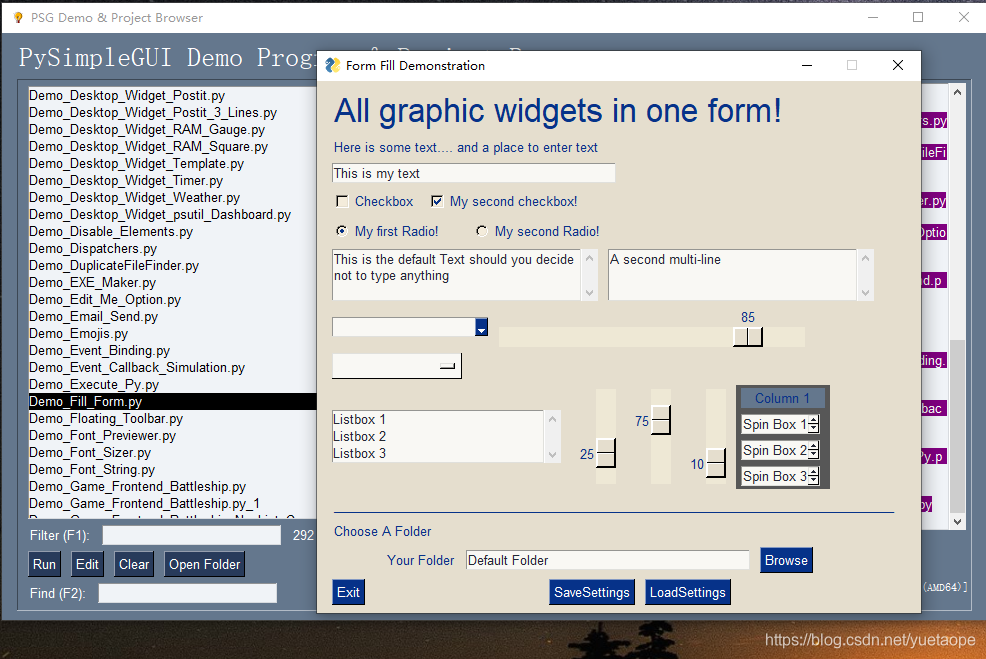
Task: Open the combo box dropdown arrow
Action: point(481,327)
